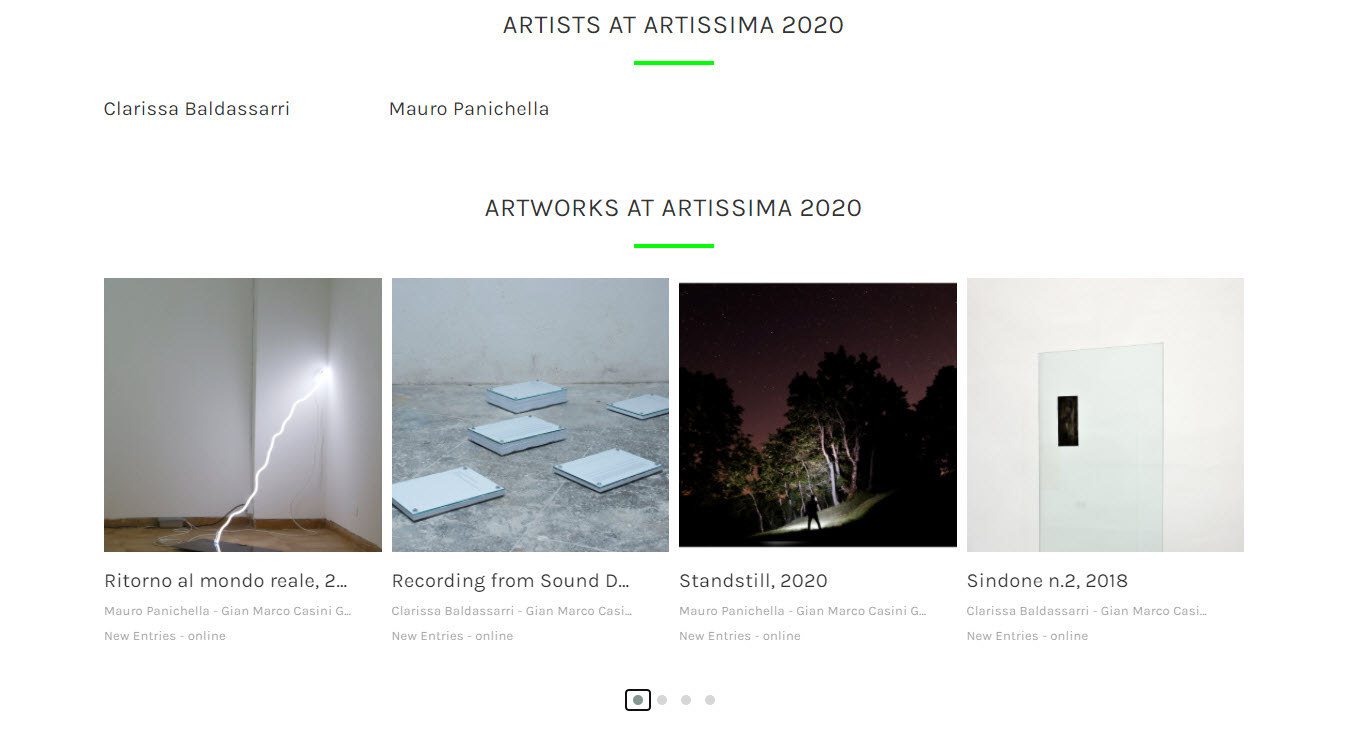Image resolution: width=1365 pixels, height=753 pixels.
Task: Click the 'Recording from Sound D...' title
Action: 510,581
